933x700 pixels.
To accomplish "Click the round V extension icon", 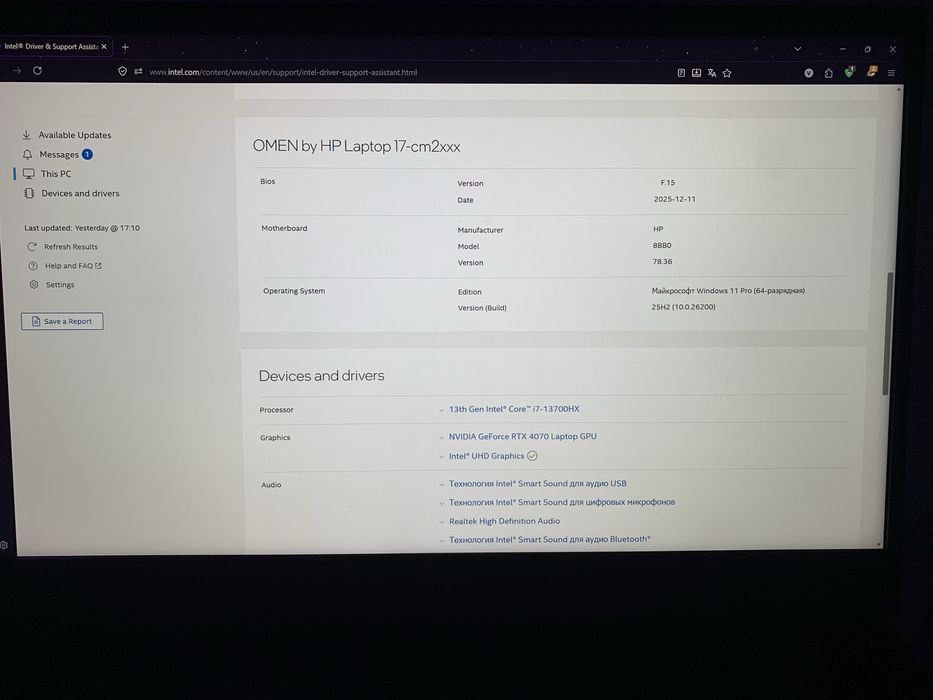I will point(809,73).
